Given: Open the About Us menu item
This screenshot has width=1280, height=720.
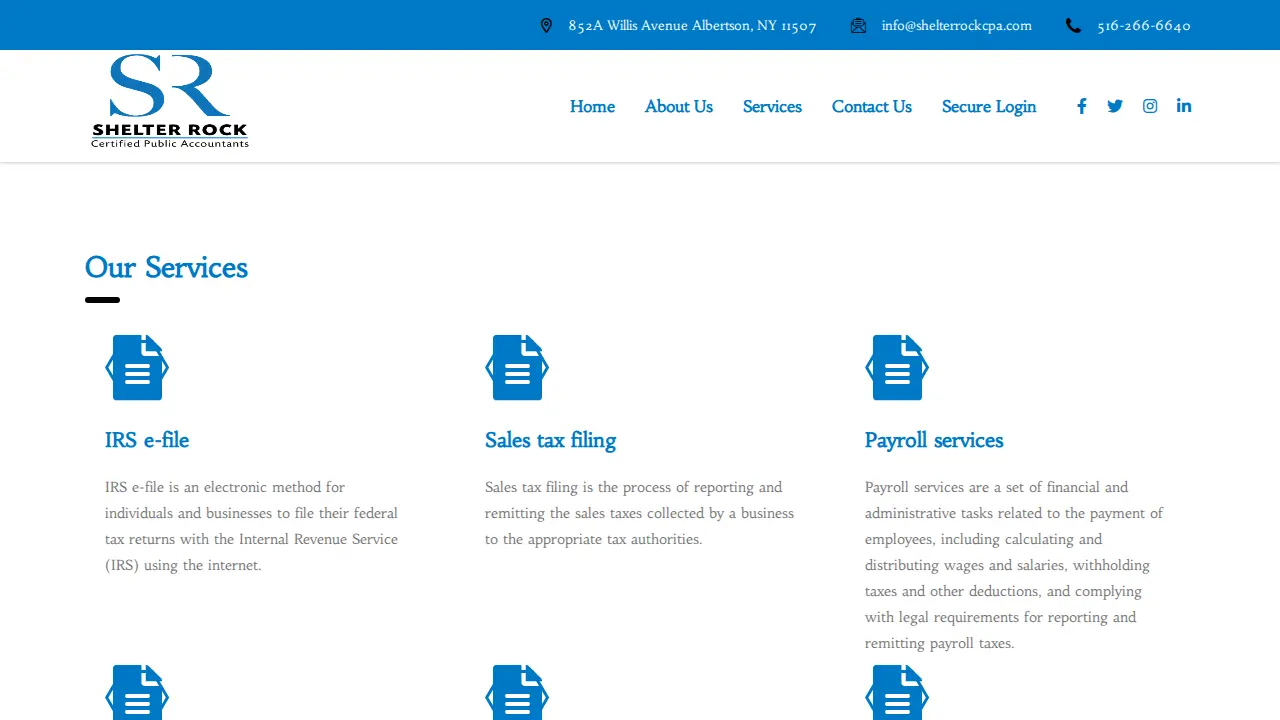Looking at the screenshot, I should 679,106.
